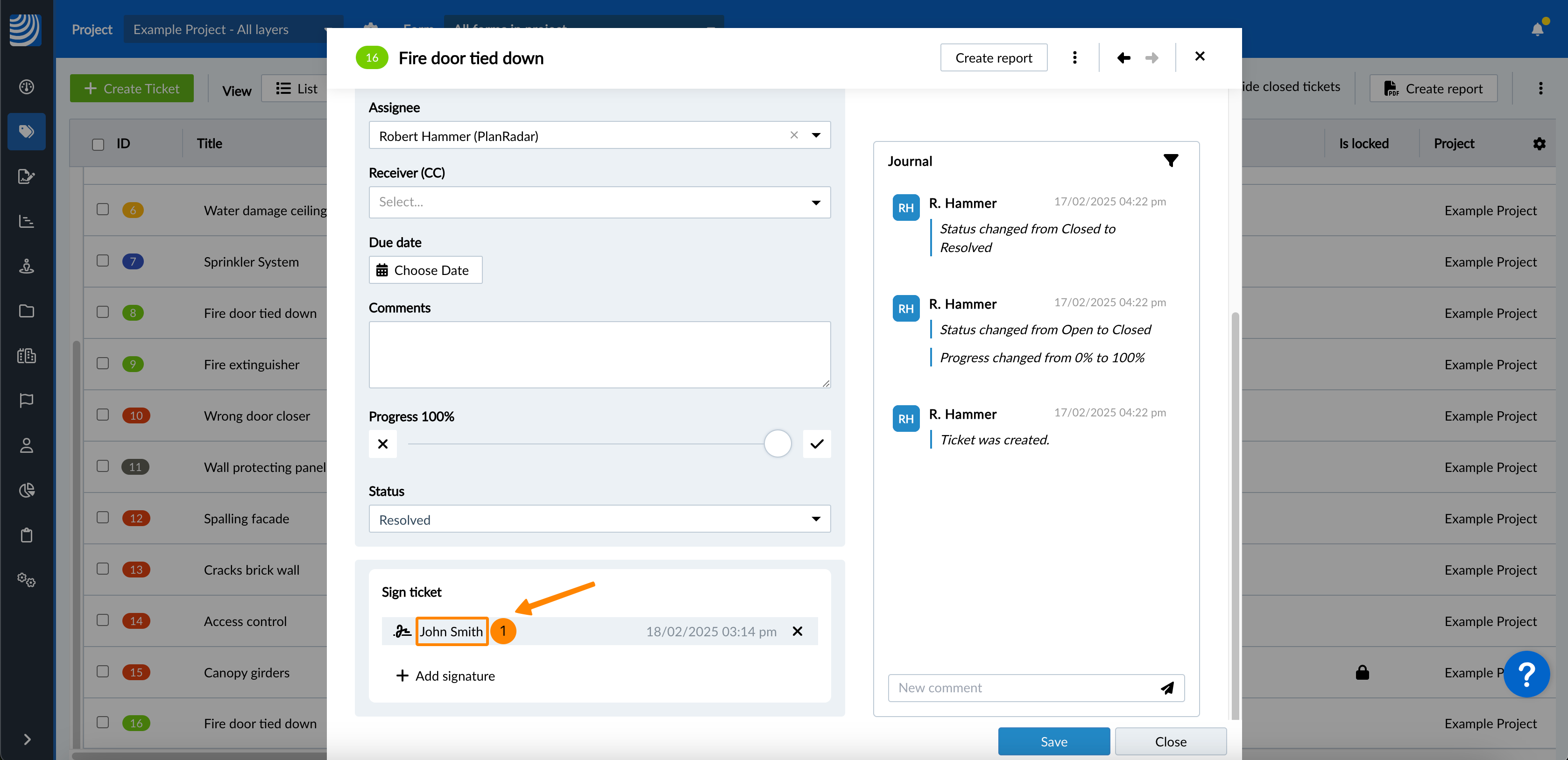Screen dimensions: 1568x760
Task: Click the Progress slider handle
Action: click(777, 443)
